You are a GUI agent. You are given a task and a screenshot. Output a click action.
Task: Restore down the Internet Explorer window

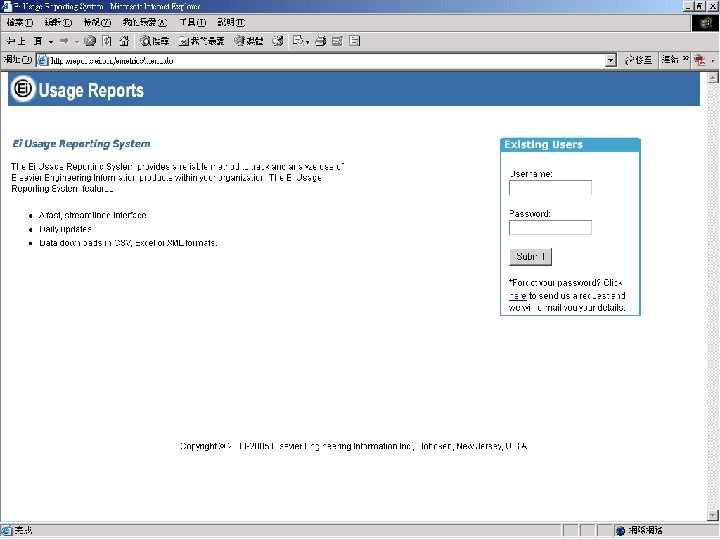699,6
